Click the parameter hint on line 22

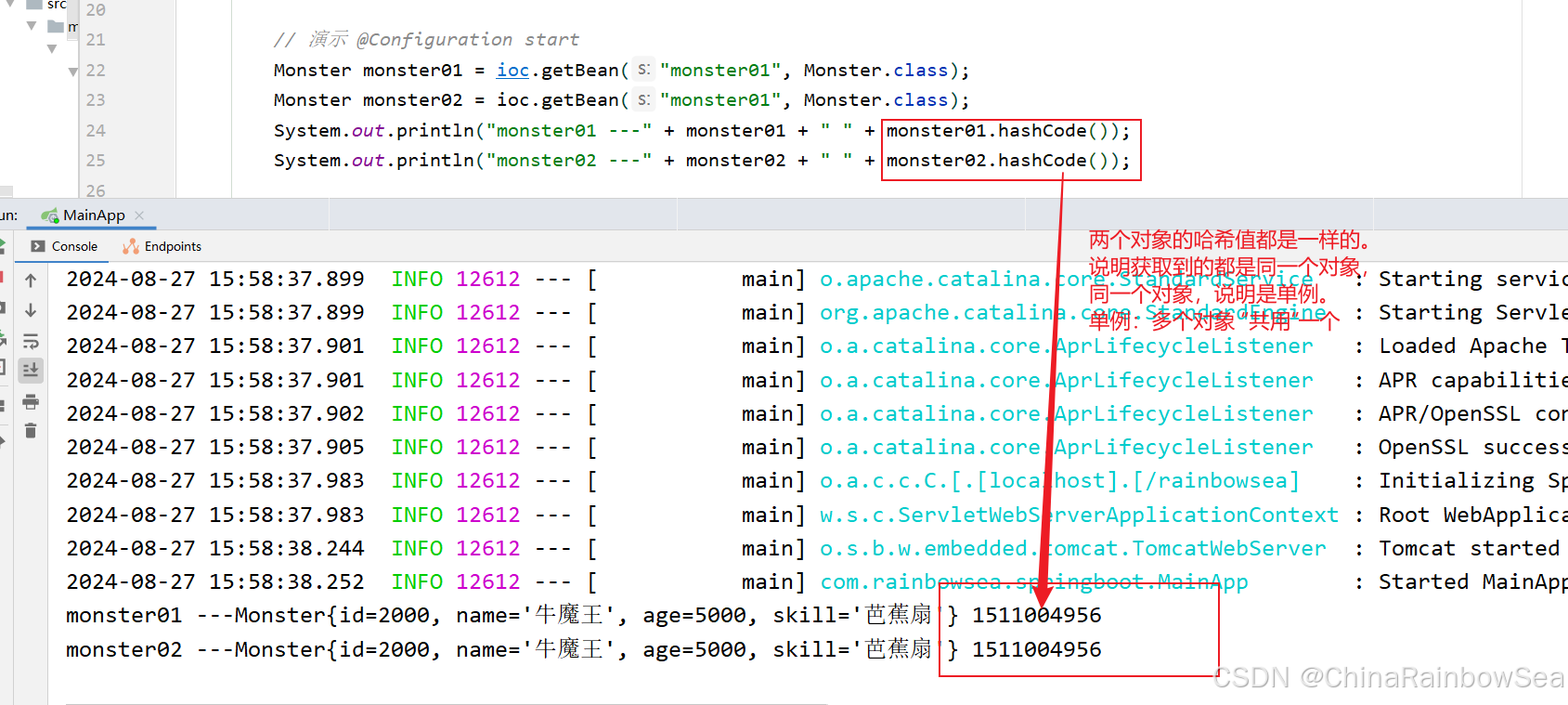point(644,70)
